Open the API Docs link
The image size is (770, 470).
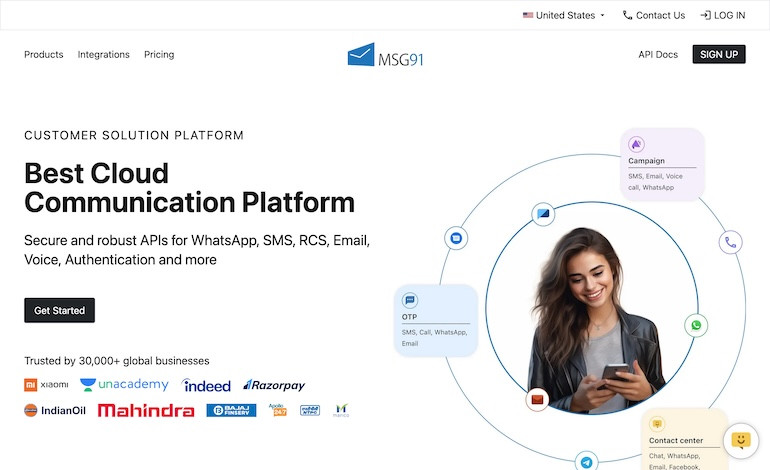(658, 55)
